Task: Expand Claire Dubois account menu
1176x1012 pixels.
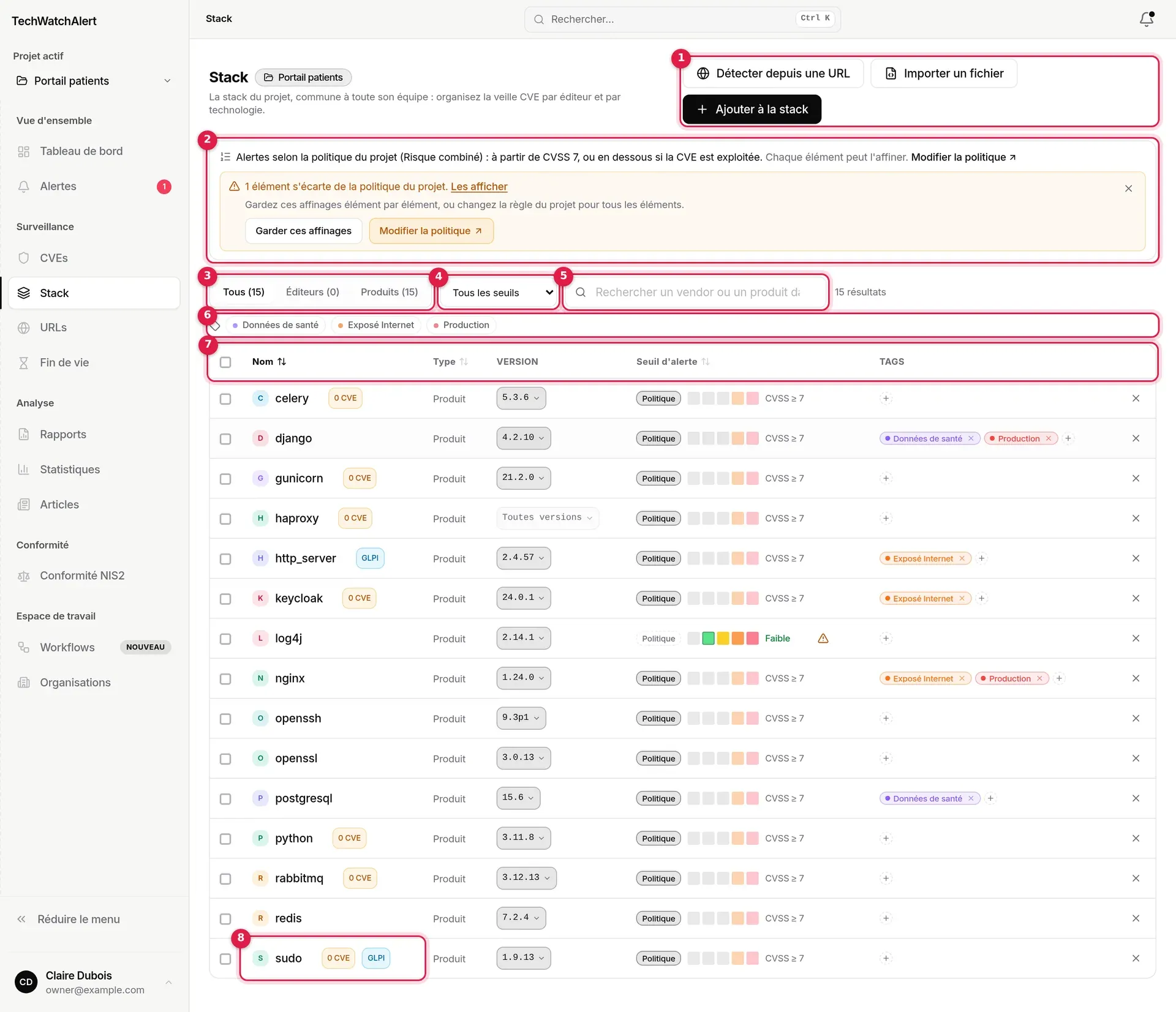Action: (94, 982)
